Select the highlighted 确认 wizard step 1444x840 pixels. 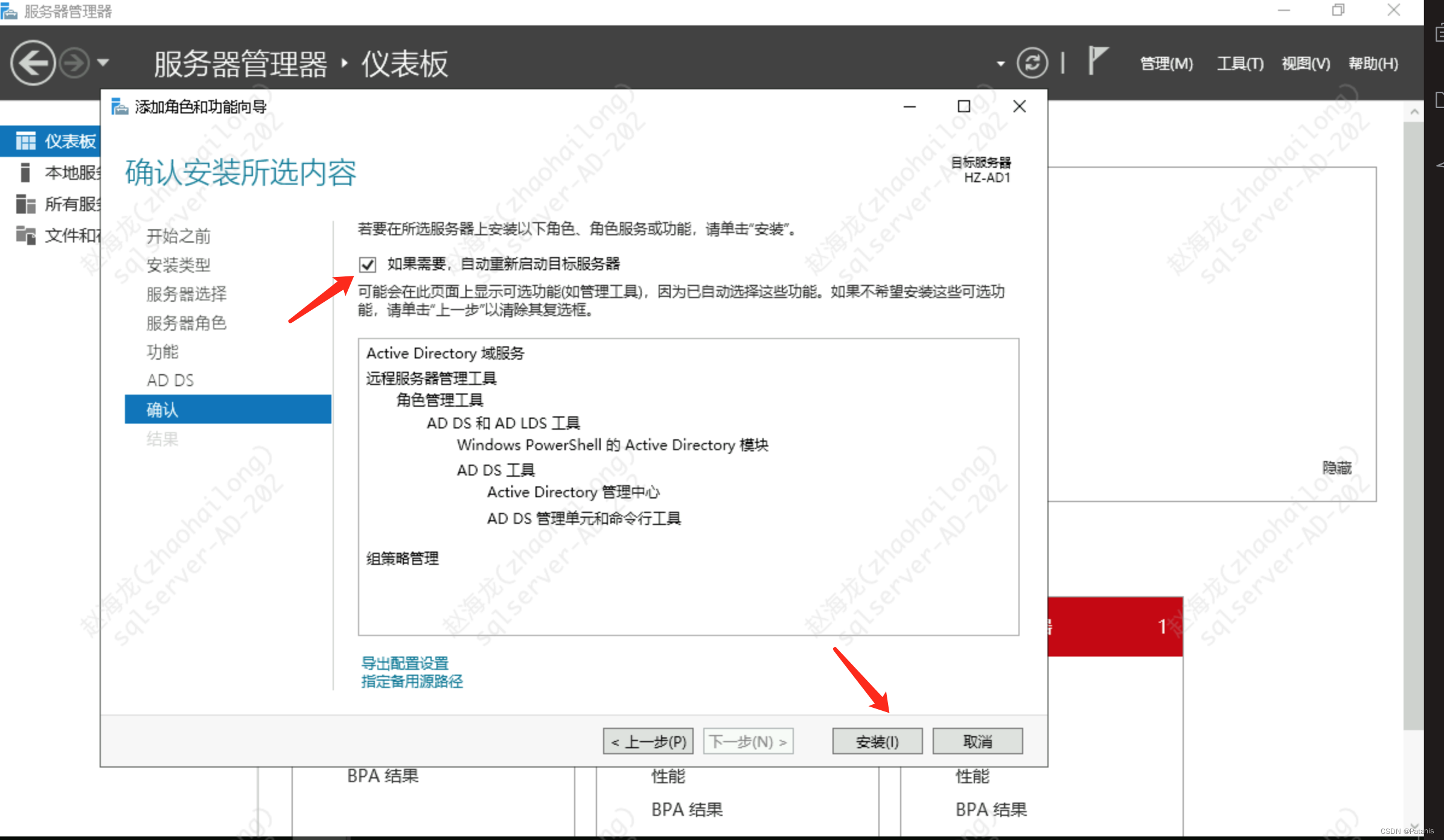(x=228, y=409)
